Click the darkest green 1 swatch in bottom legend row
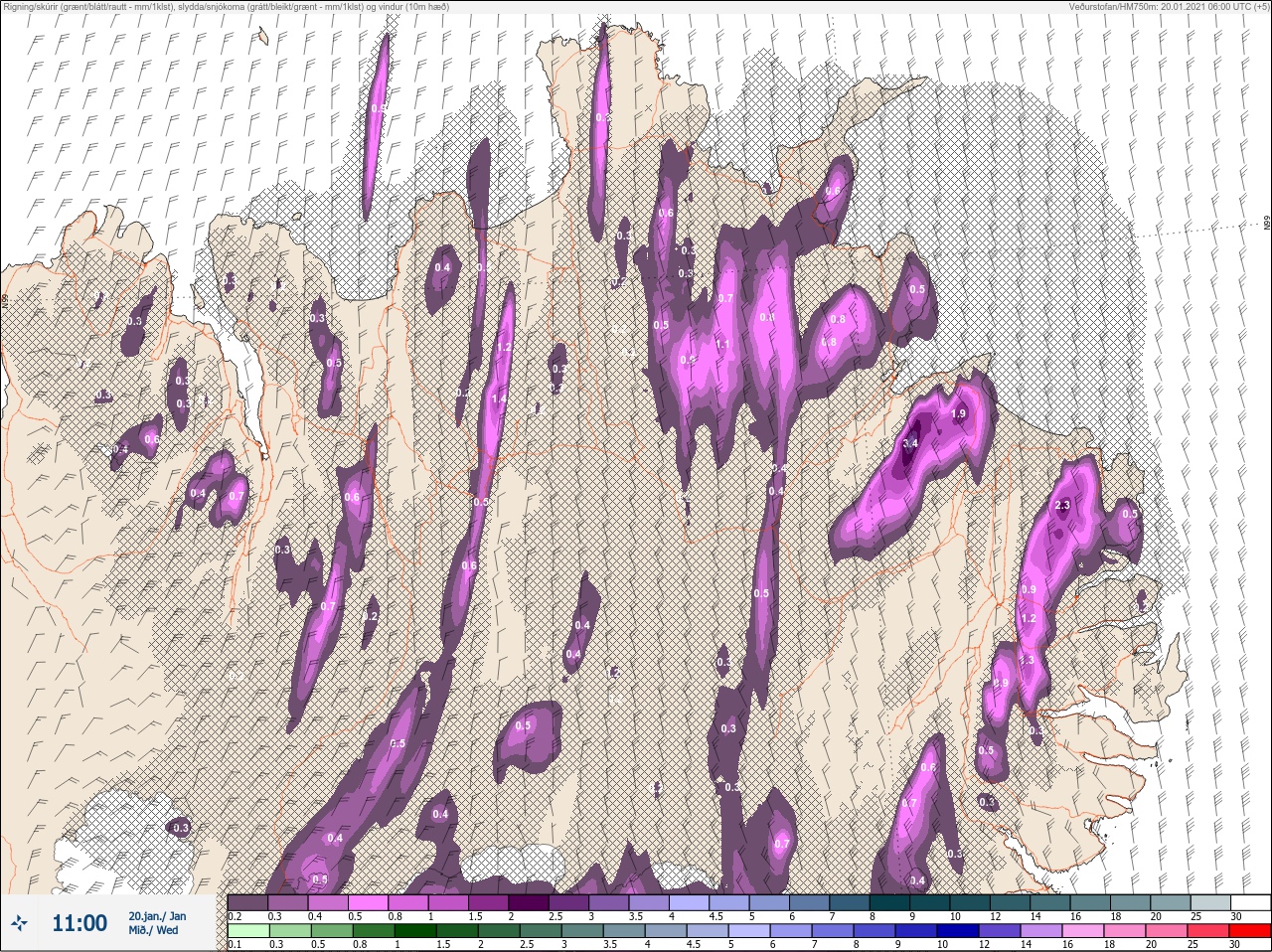Image resolution: width=1272 pixels, height=952 pixels. [415, 931]
